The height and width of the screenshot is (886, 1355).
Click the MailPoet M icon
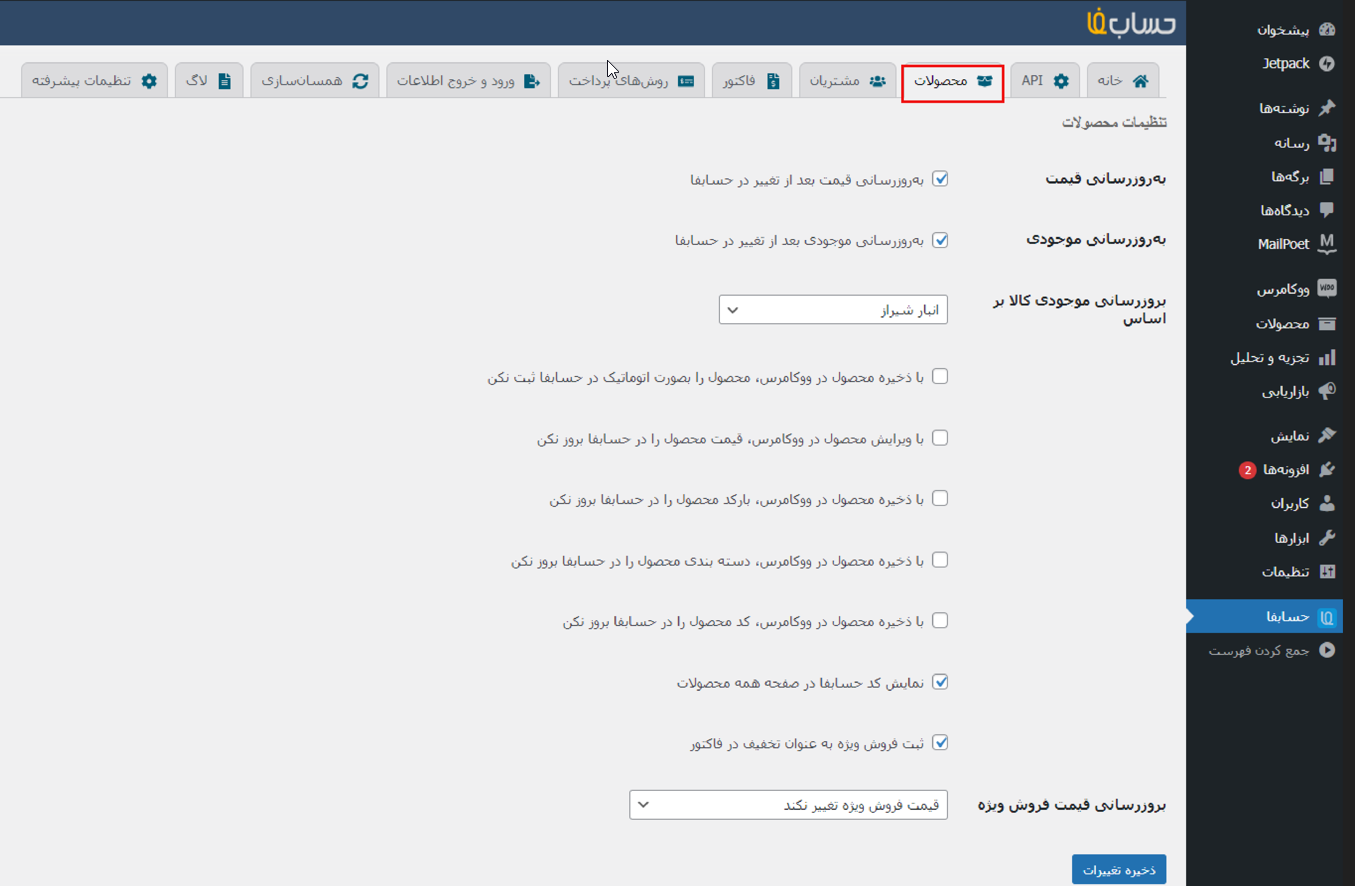tap(1327, 244)
